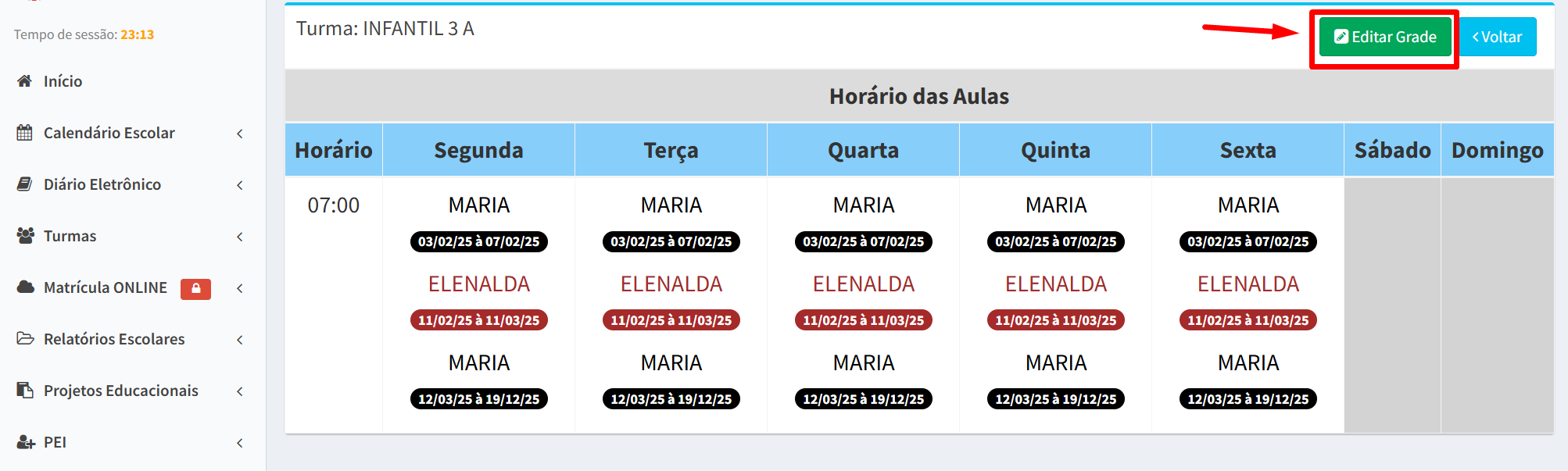
Task: Click ELENALDA in the Quarta column
Action: [x=864, y=284]
